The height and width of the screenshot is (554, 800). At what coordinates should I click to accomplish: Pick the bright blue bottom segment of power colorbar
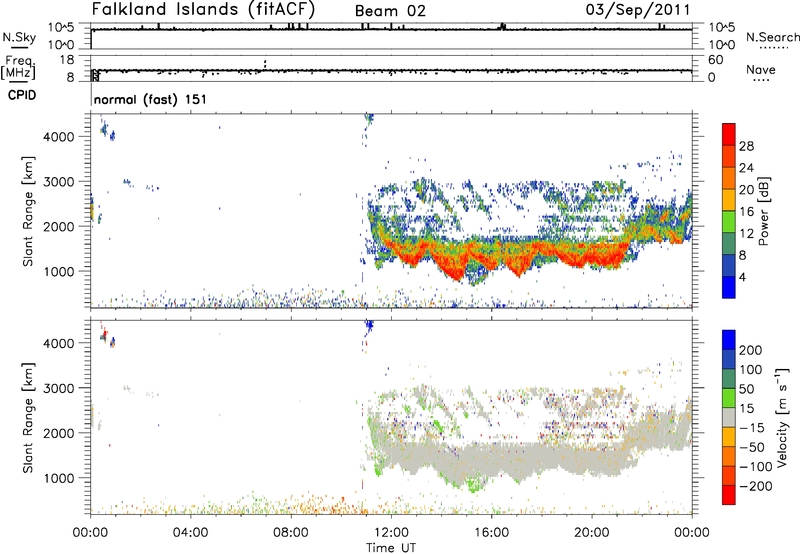(729, 287)
